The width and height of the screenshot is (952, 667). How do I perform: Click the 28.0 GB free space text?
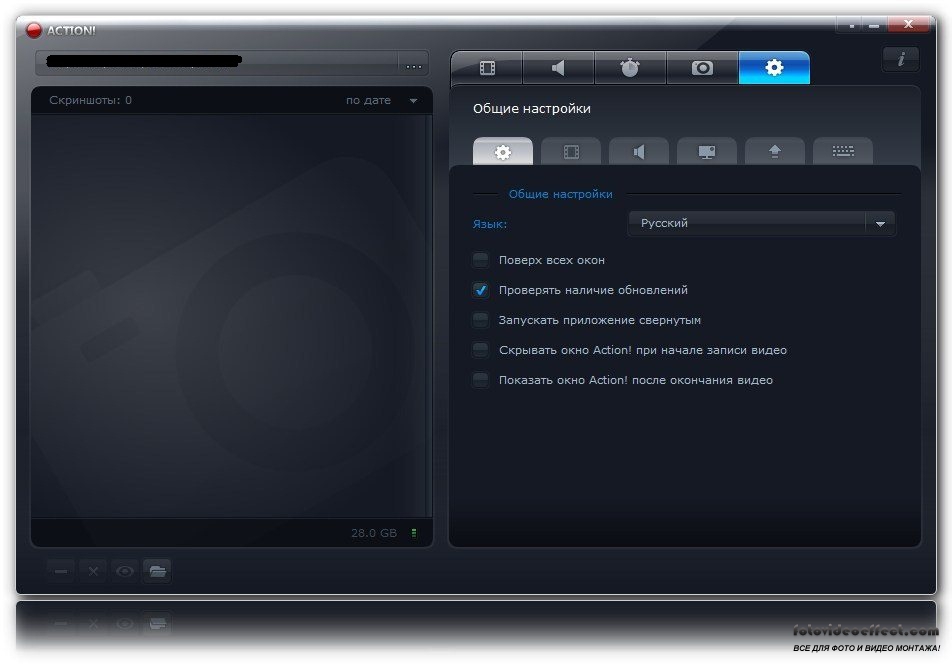(373, 533)
